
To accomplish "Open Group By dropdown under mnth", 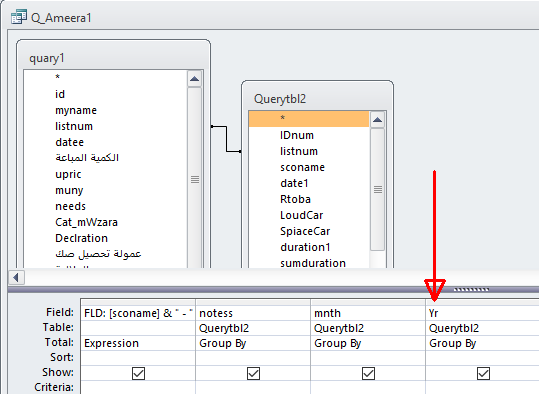I will [x=368, y=343].
